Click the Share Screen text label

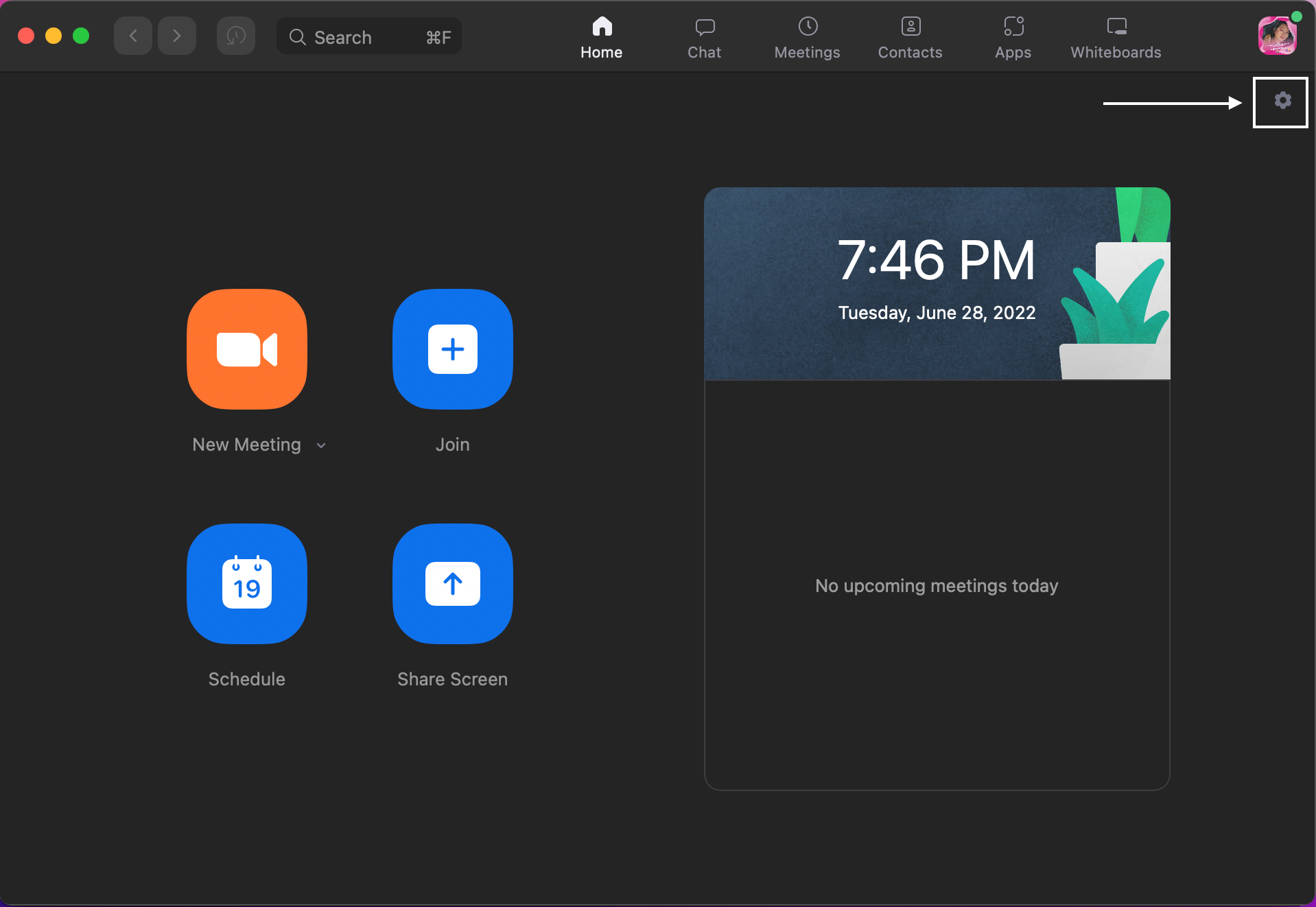(452, 679)
